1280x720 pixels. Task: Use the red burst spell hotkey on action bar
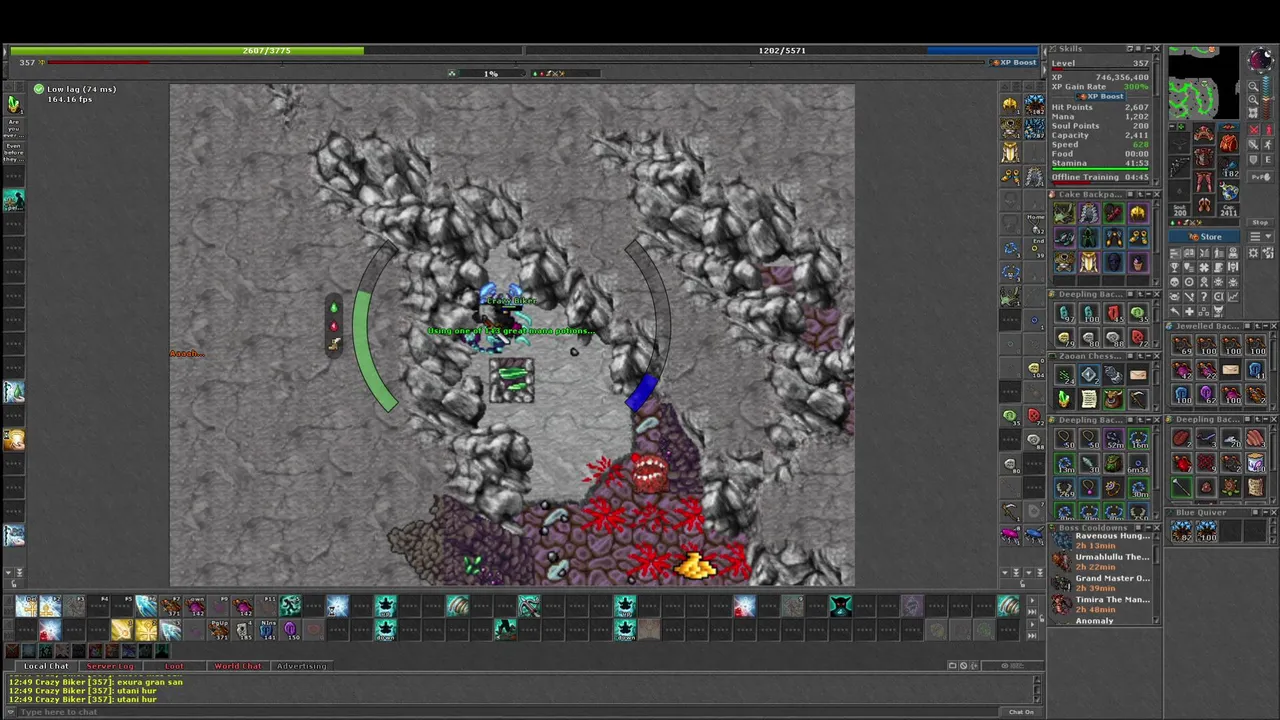coord(745,605)
